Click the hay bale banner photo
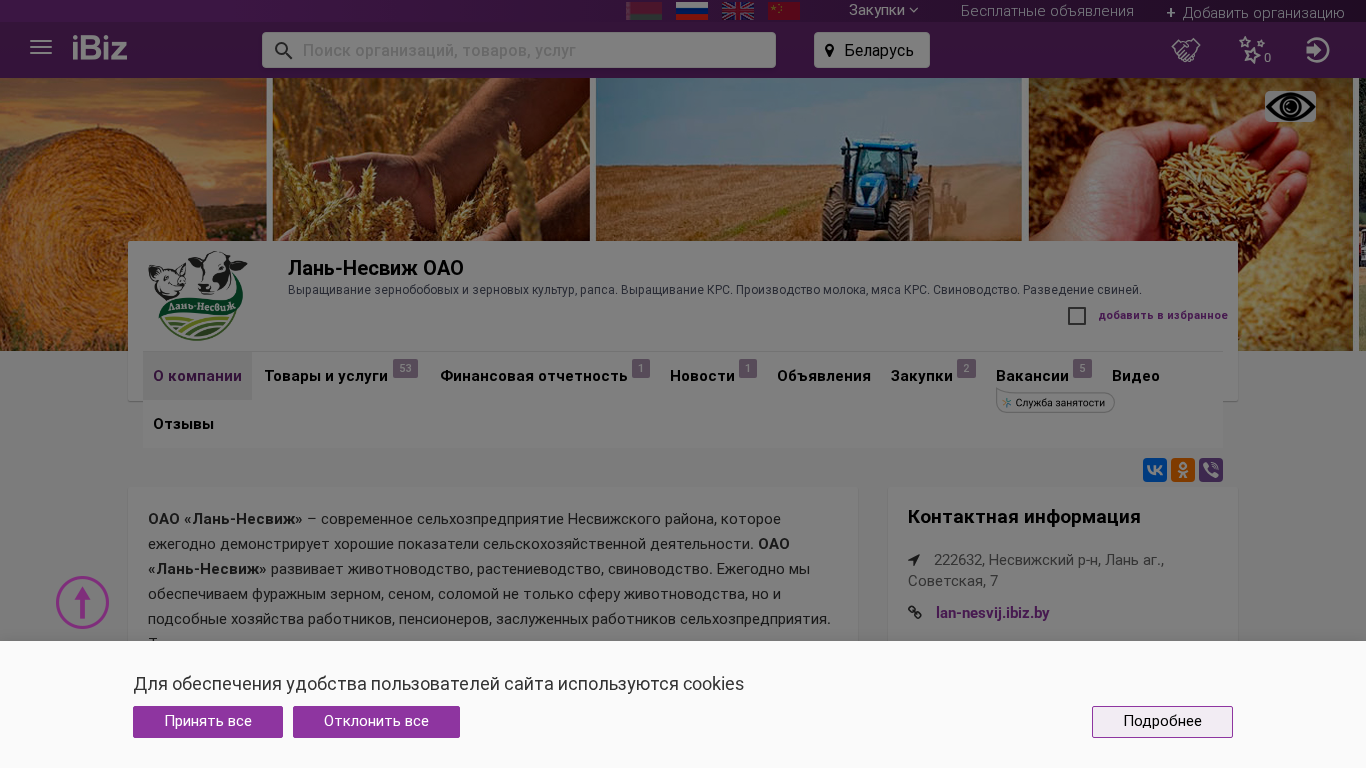Viewport: 1366px width, 768px height. point(133,214)
